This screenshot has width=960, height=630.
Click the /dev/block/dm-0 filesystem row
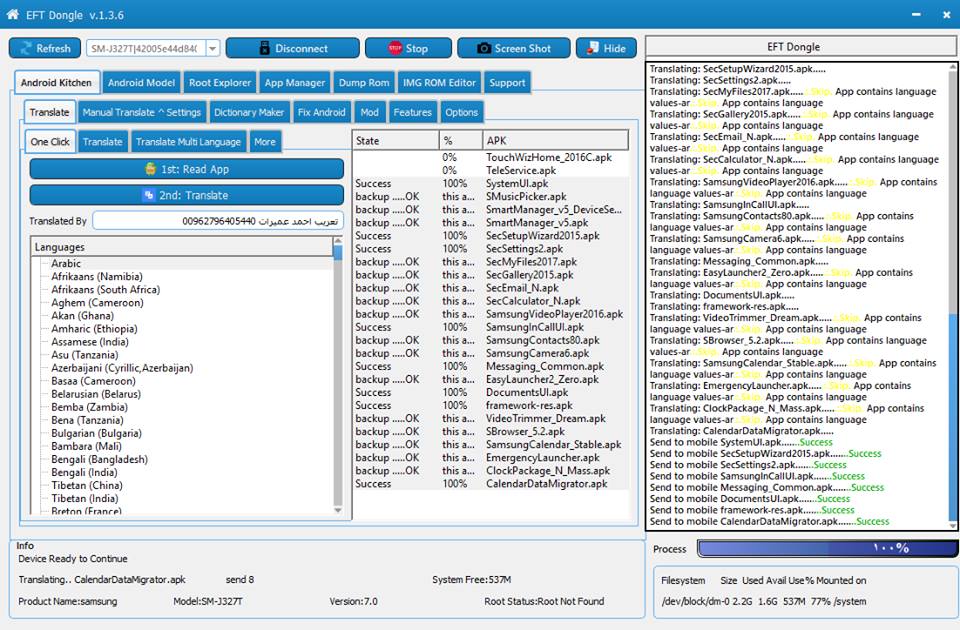(763, 602)
